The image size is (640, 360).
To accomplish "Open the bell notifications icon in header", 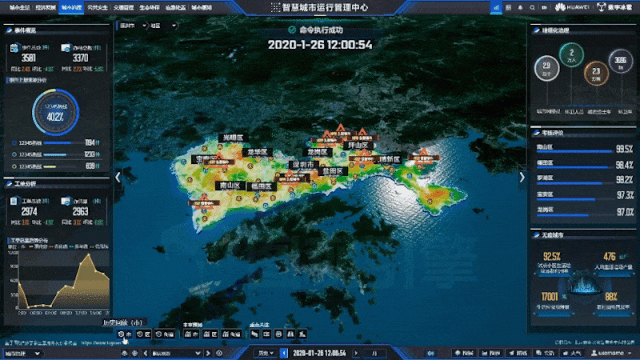I will pos(520,7).
